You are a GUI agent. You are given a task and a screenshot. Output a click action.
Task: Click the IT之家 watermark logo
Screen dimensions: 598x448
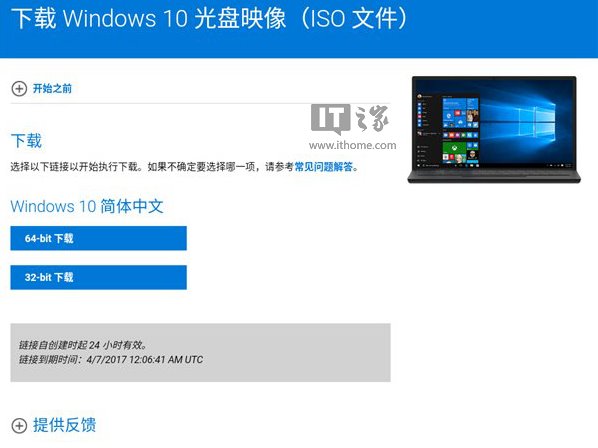click(x=350, y=119)
